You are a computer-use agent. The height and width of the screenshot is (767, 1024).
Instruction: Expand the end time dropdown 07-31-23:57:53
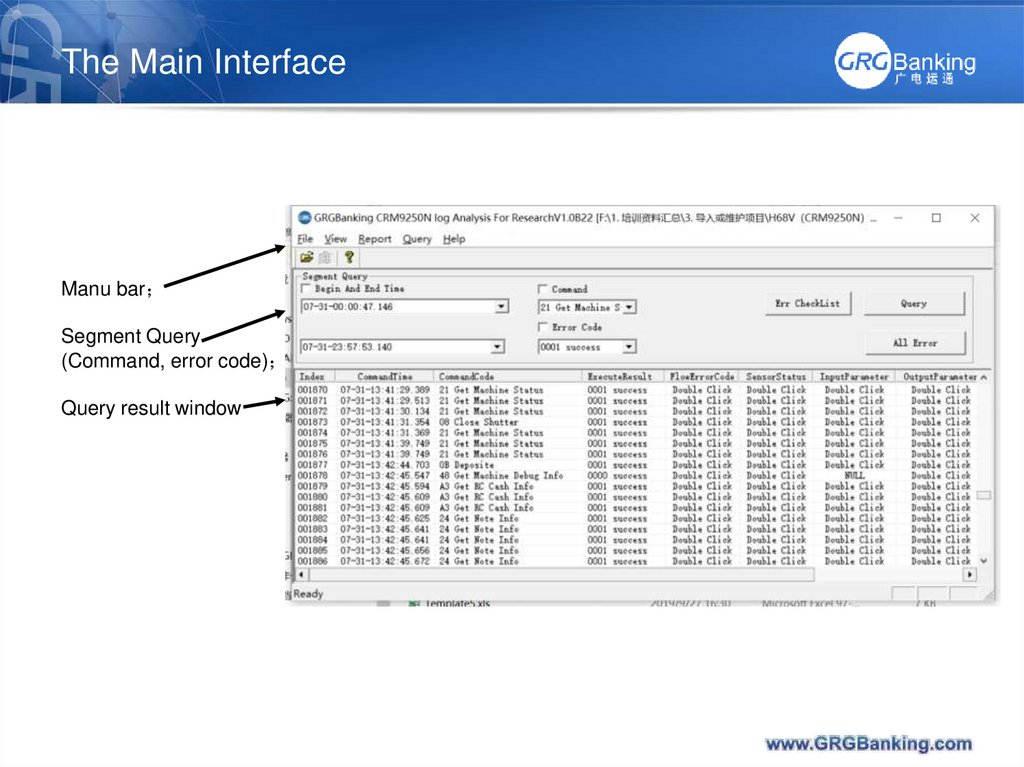497,346
